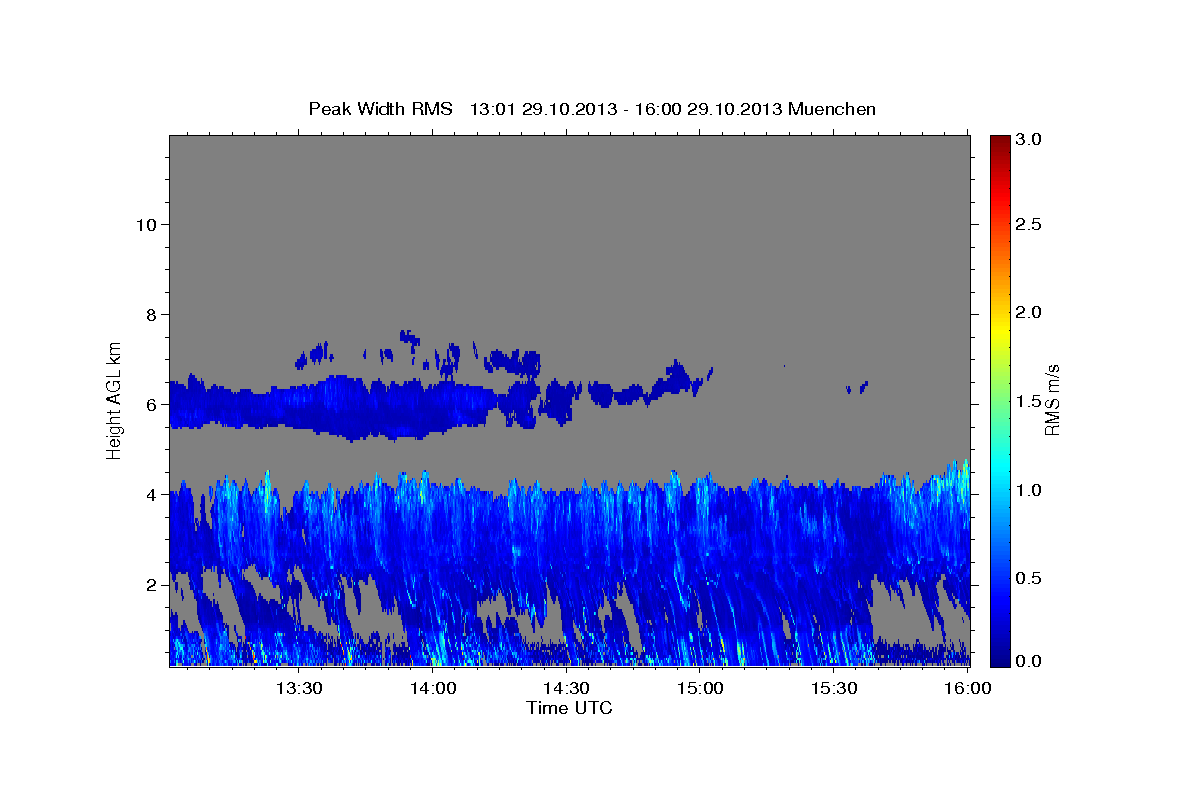
Task: Click the 14:30 time tick label
Action: point(567,689)
